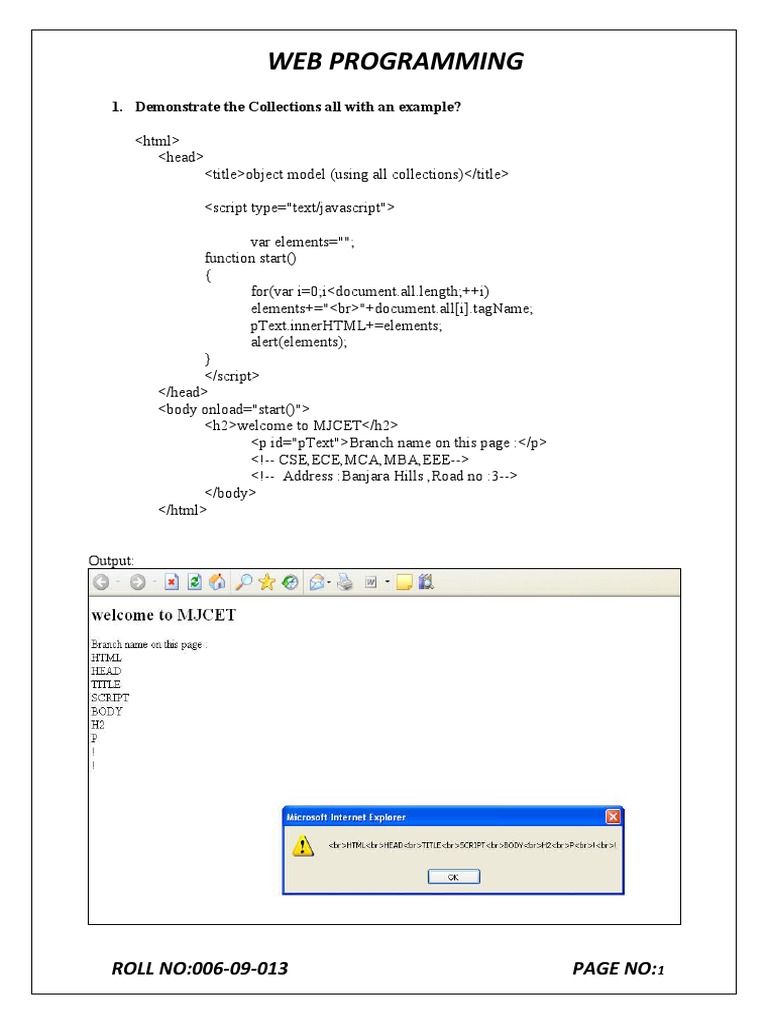Image resolution: width=768 pixels, height=1024 pixels.
Task: Click SCRIPT line in browser output
Action: [110, 698]
